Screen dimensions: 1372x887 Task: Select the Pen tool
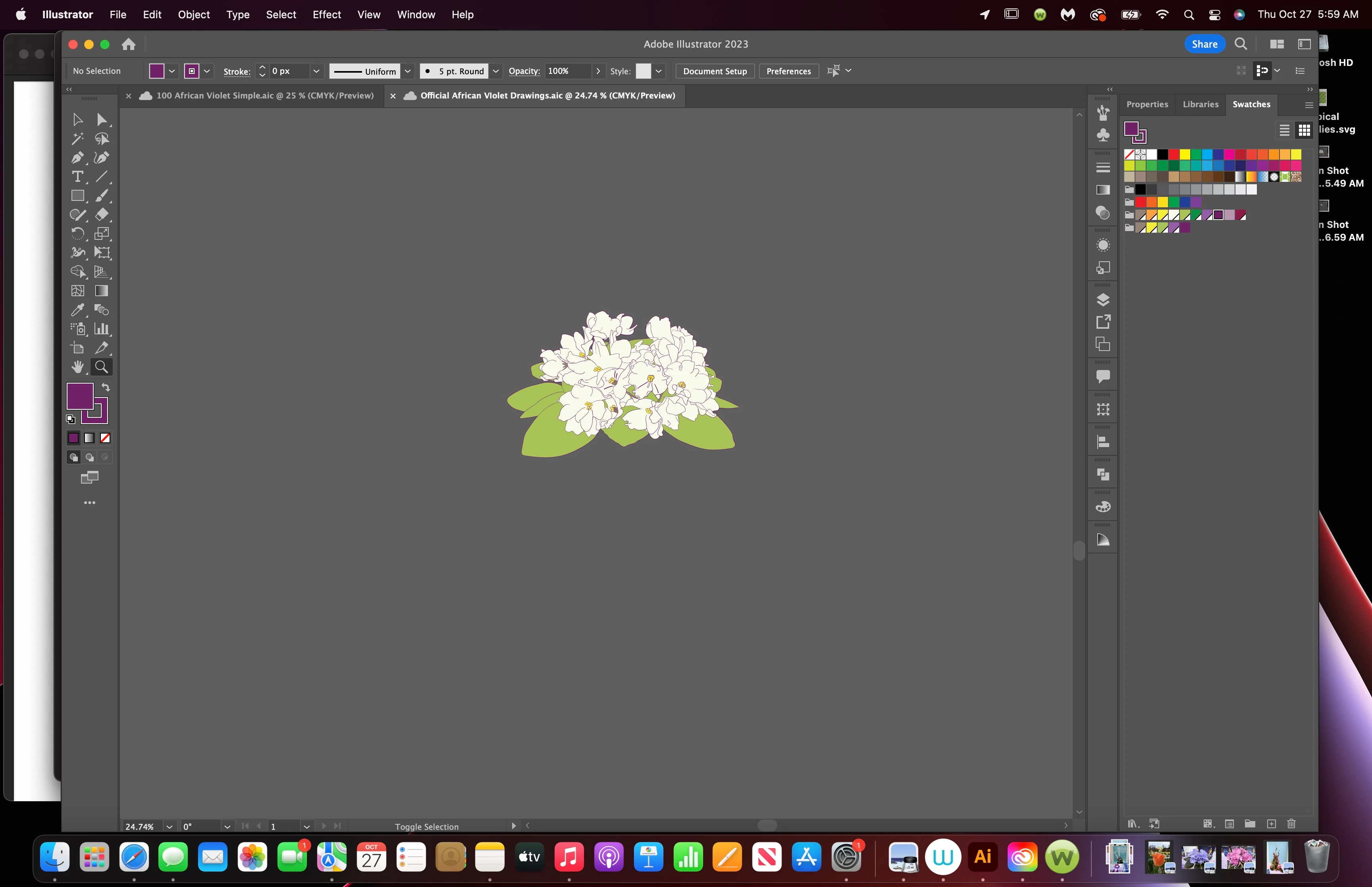tap(77, 157)
